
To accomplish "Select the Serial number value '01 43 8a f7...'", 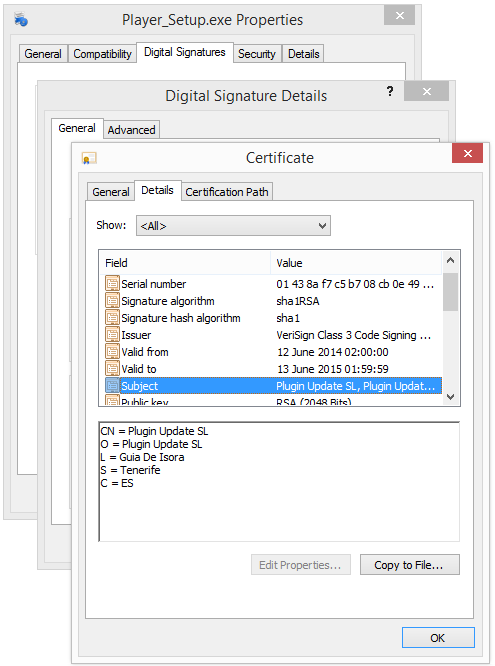I will coord(355,284).
